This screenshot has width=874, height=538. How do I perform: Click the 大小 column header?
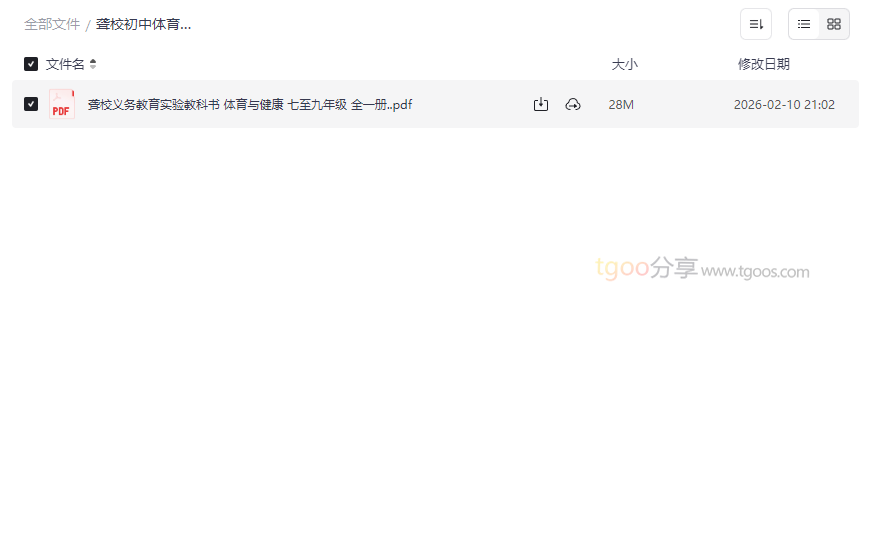[624, 64]
